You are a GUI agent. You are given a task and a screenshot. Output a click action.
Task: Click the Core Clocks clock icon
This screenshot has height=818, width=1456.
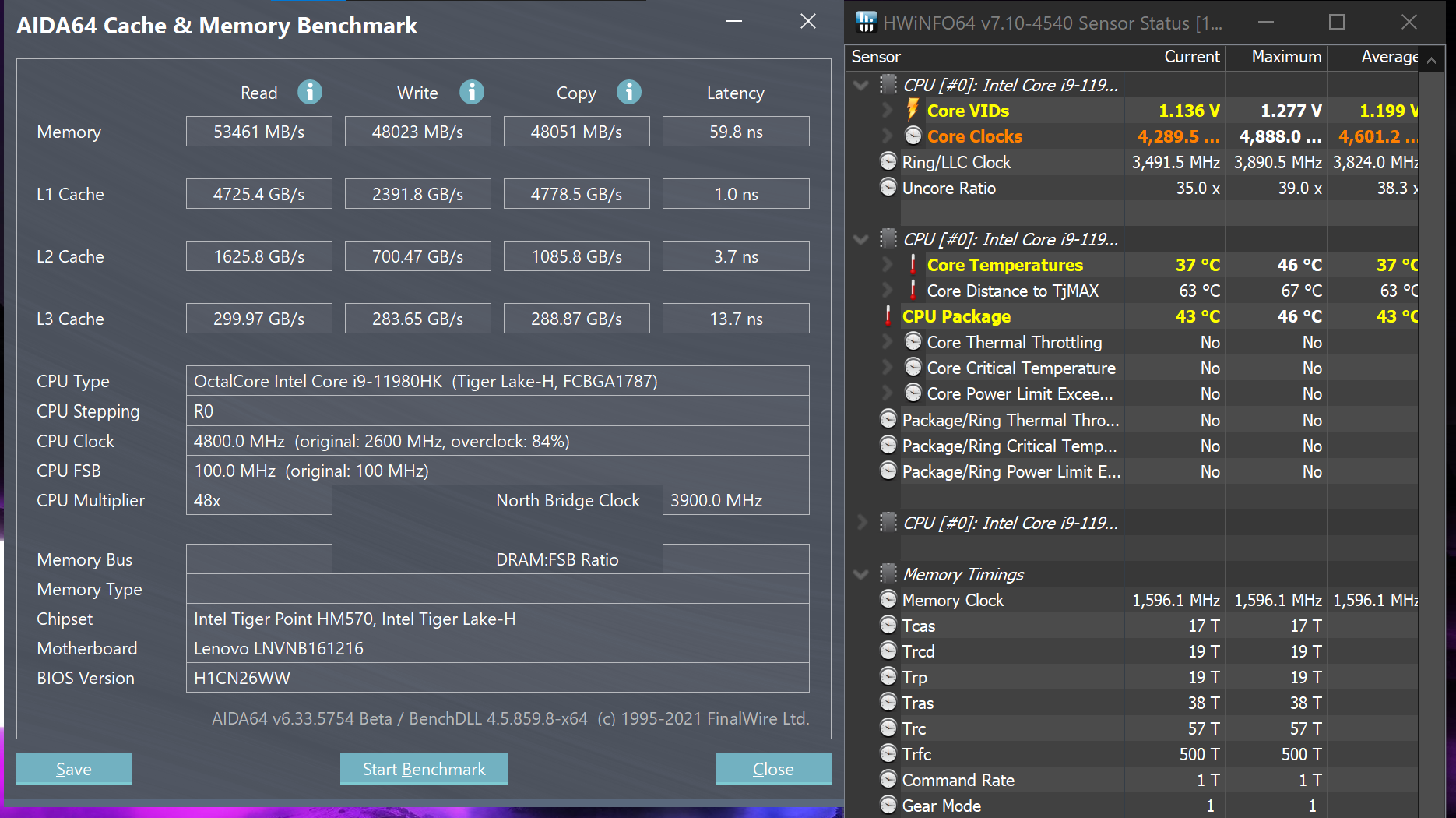point(913,136)
